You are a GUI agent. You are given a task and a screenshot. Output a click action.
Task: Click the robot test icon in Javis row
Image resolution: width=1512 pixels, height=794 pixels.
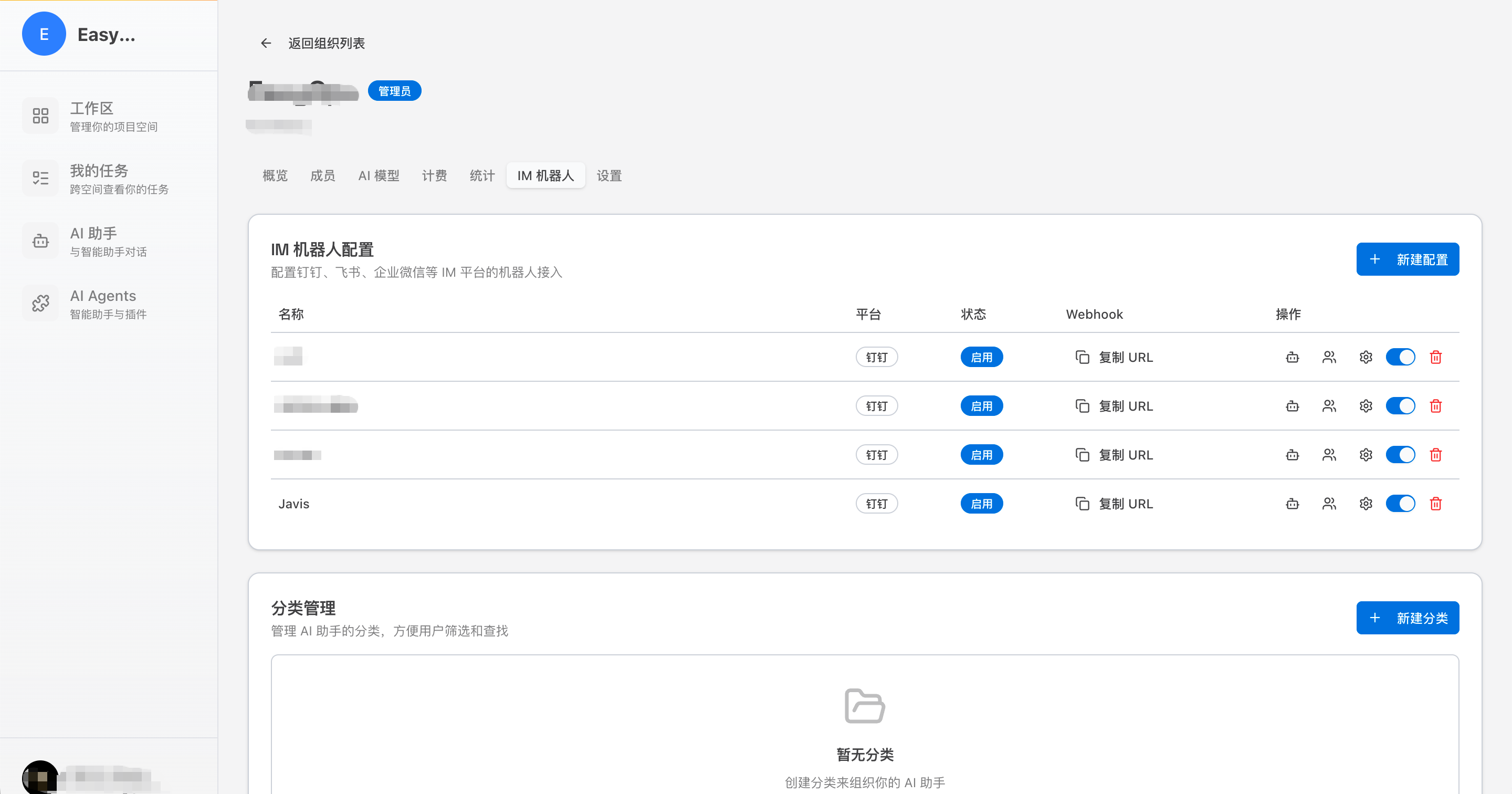click(1292, 503)
